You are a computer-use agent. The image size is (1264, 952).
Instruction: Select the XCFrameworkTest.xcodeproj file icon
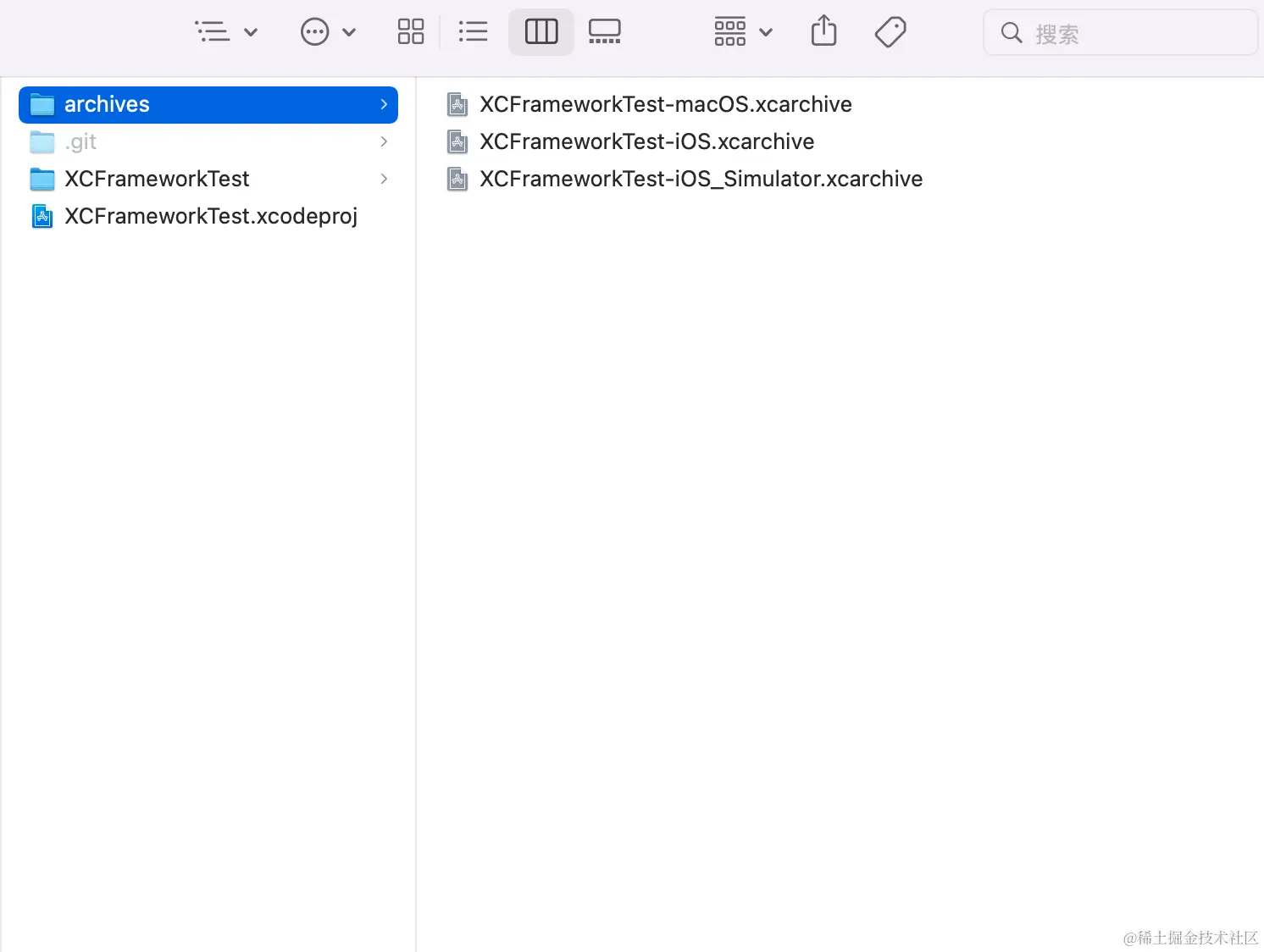point(42,217)
